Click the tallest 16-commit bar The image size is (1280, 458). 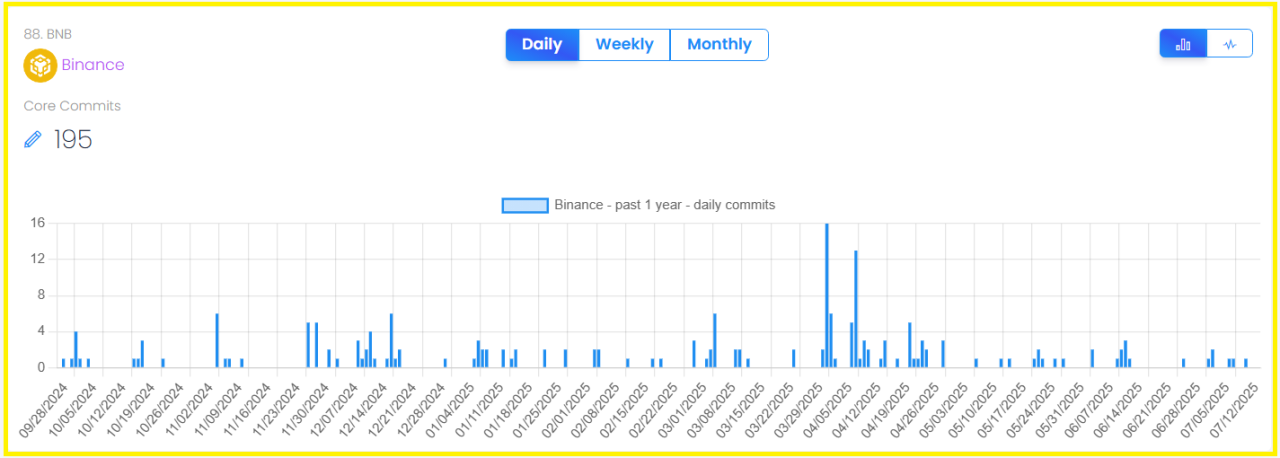pos(826,295)
